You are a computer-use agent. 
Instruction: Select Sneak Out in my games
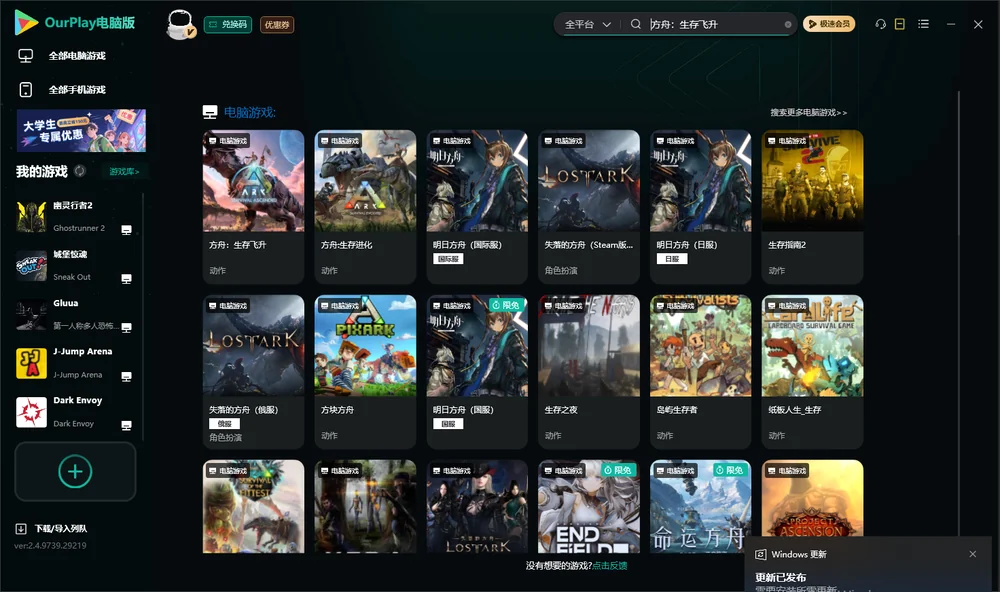click(75, 265)
